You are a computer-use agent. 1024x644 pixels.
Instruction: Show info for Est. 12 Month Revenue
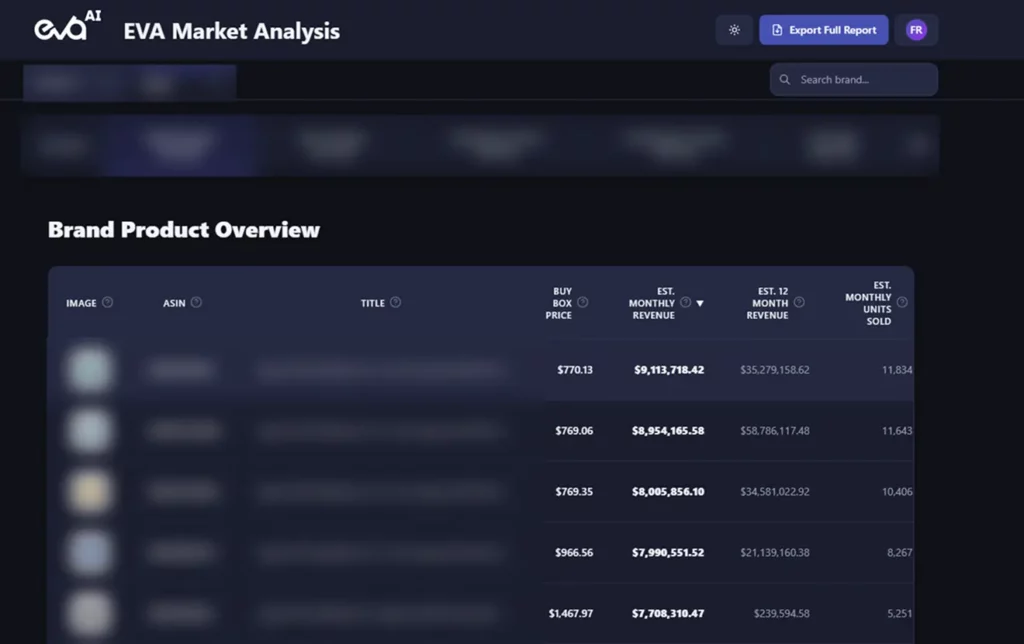pos(799,303)
